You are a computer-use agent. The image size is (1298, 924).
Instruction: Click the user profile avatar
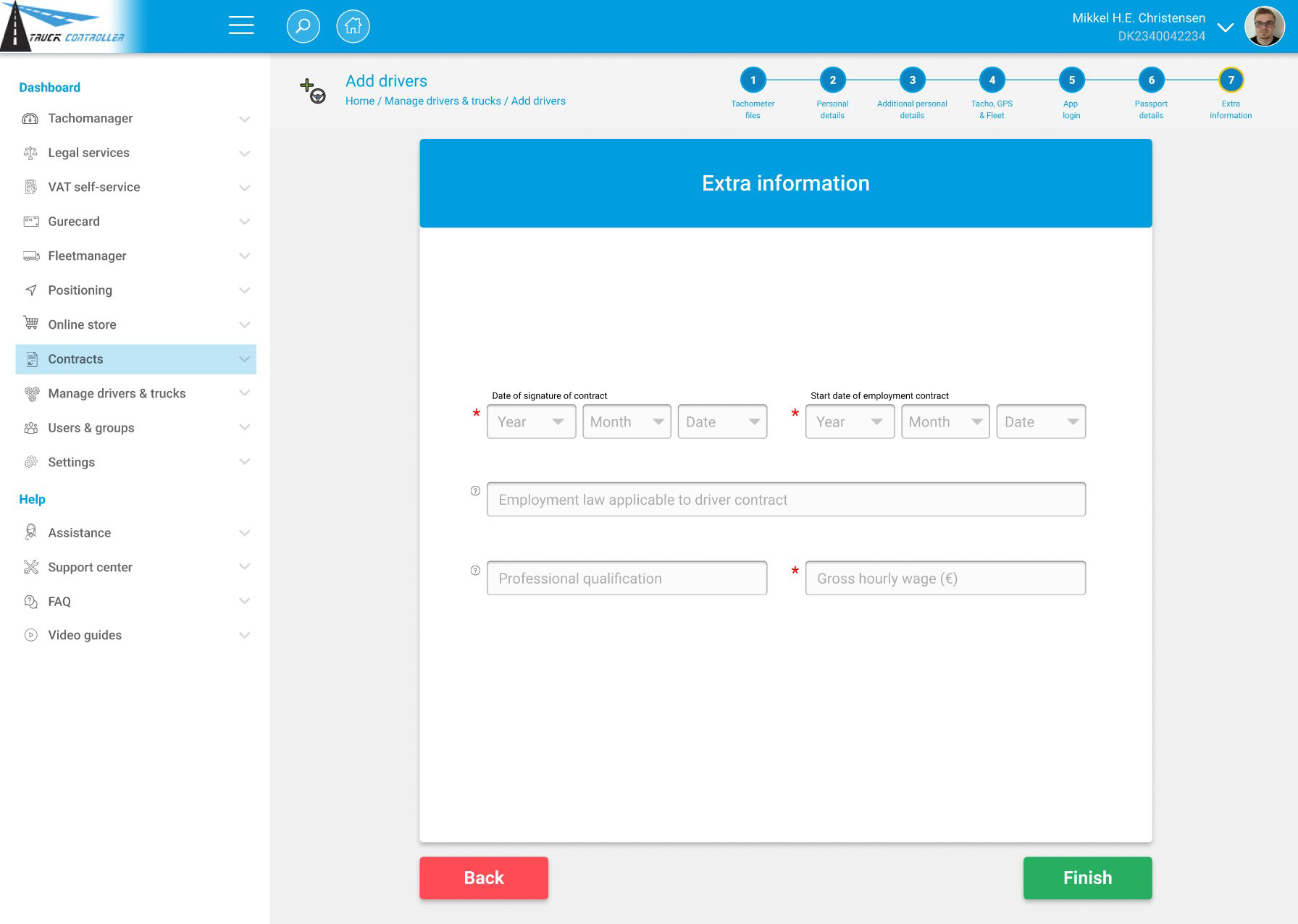tap(1264, 27)
